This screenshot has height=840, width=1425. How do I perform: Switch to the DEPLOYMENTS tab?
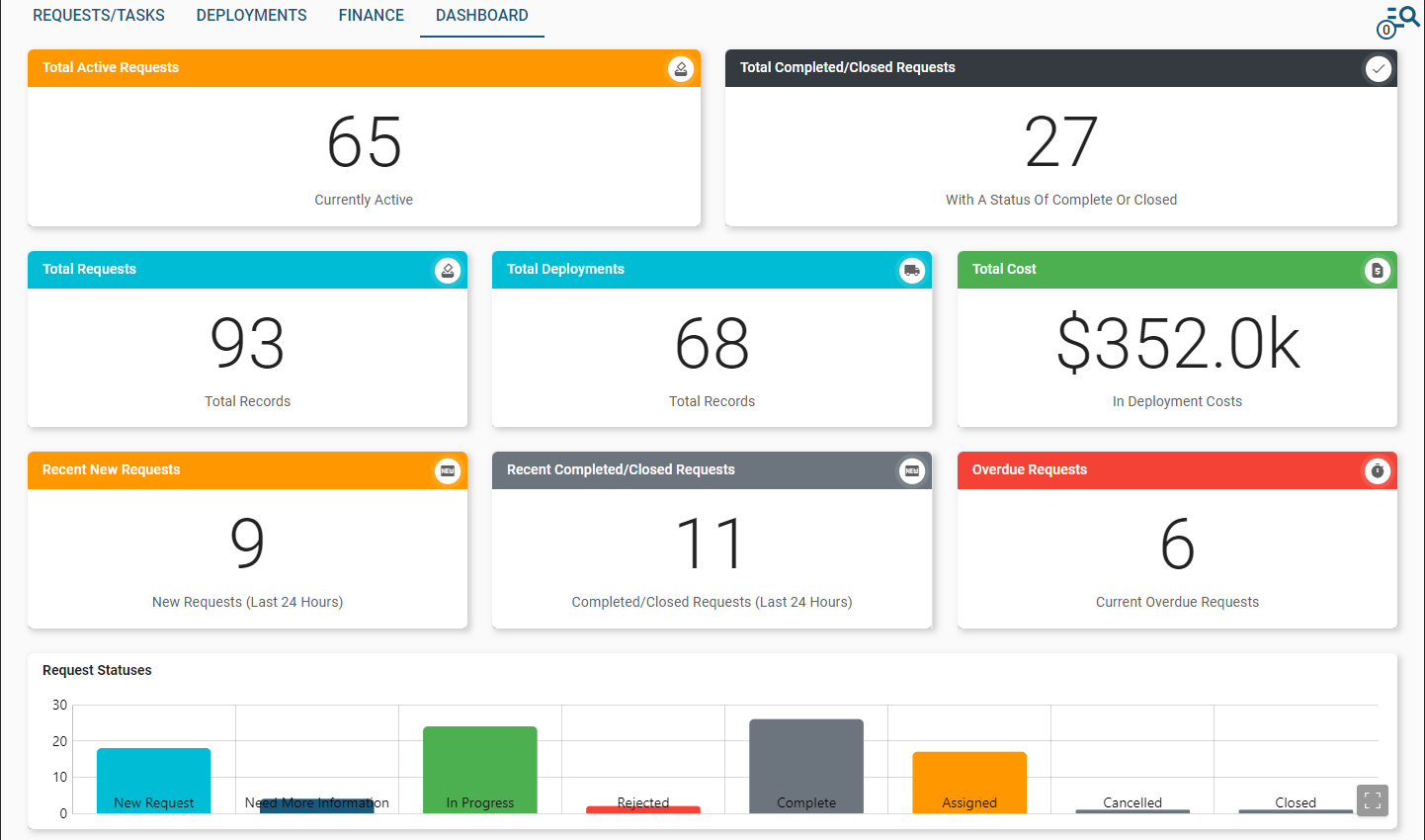[x=251, y=15]
